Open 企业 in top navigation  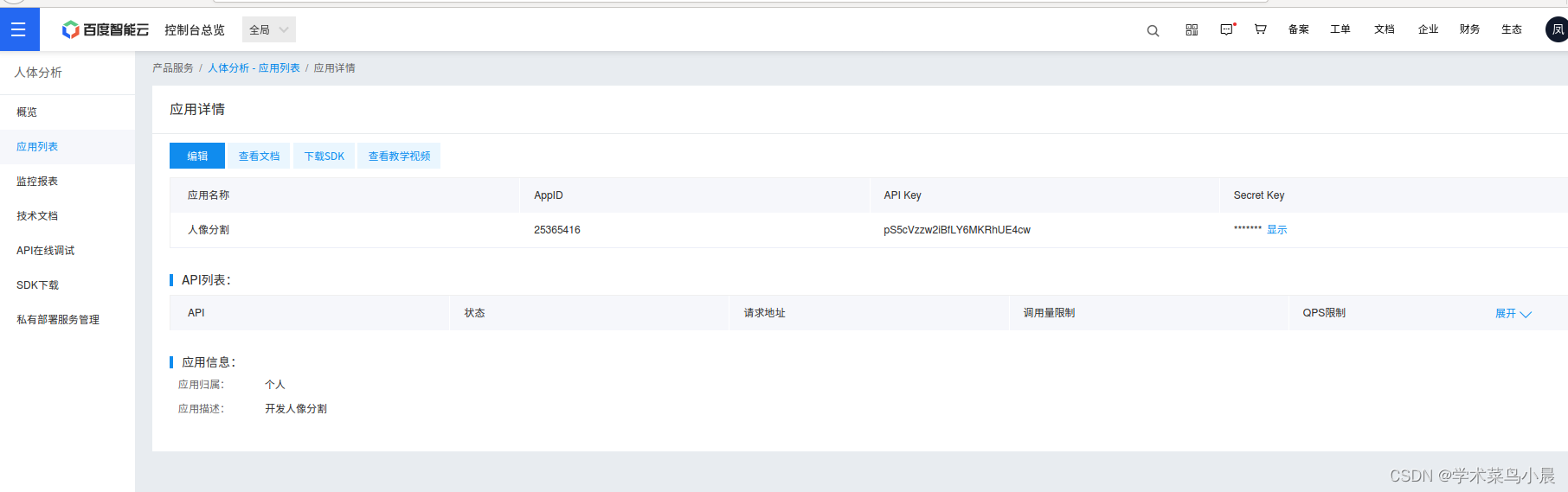tap(1428, 29)
